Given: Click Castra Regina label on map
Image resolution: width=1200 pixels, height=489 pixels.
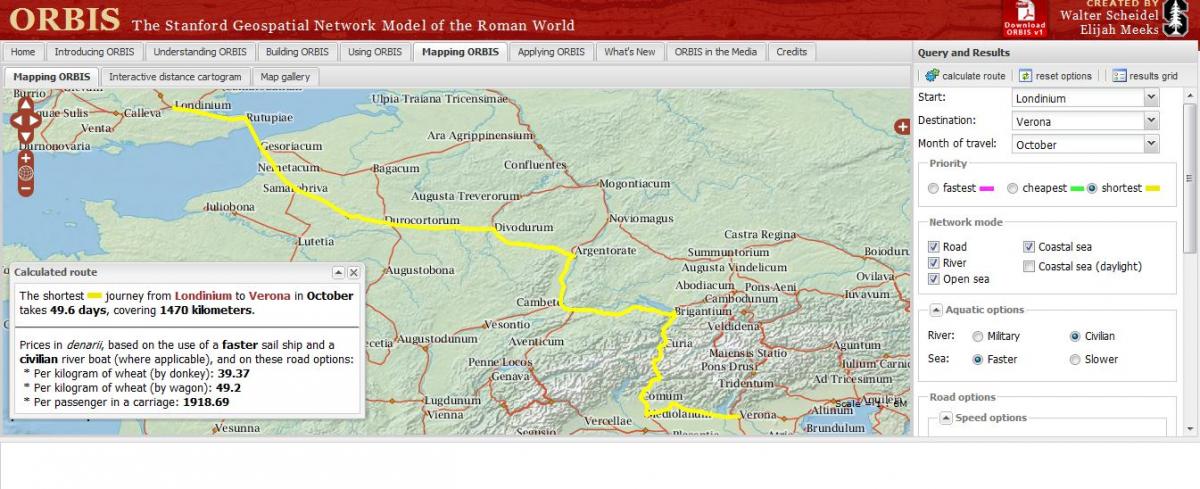Looking at the screenshot, I should click(x=760, y=235).
